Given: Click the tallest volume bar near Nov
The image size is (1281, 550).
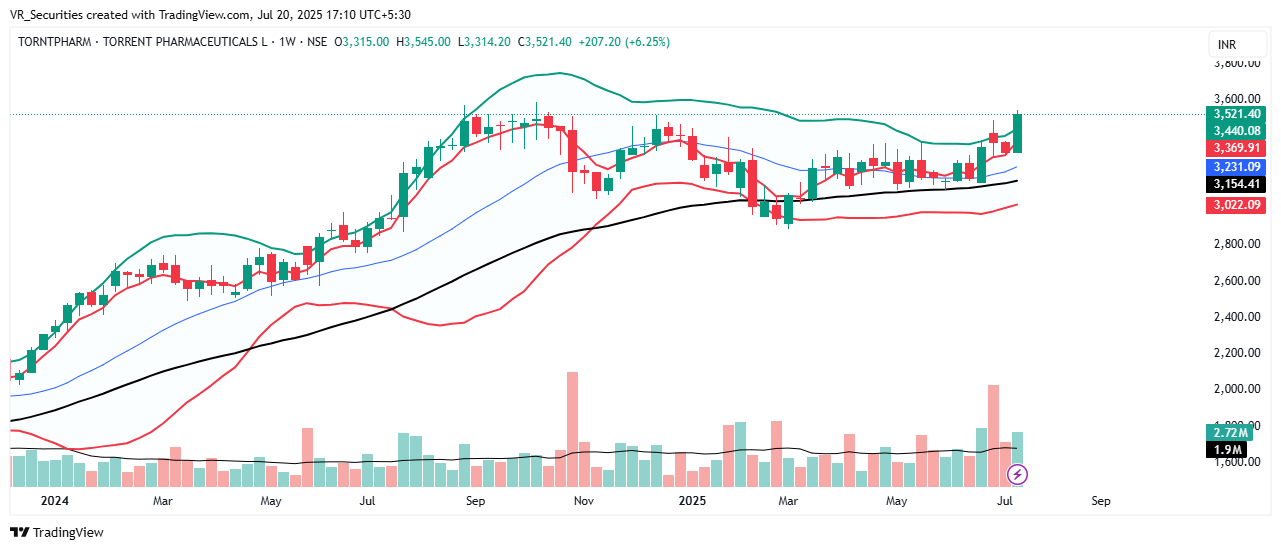Looking at the screenshot, I should point(573,429).
